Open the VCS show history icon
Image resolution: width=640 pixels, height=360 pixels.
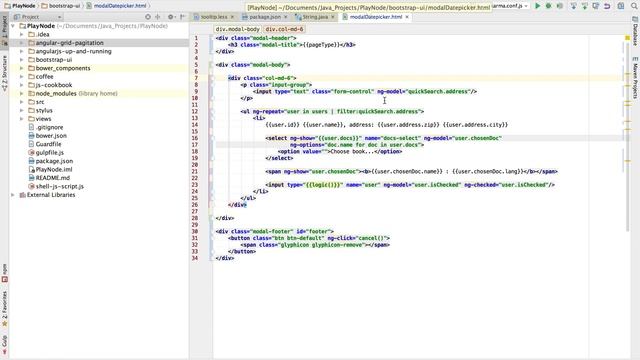[596, 6]
